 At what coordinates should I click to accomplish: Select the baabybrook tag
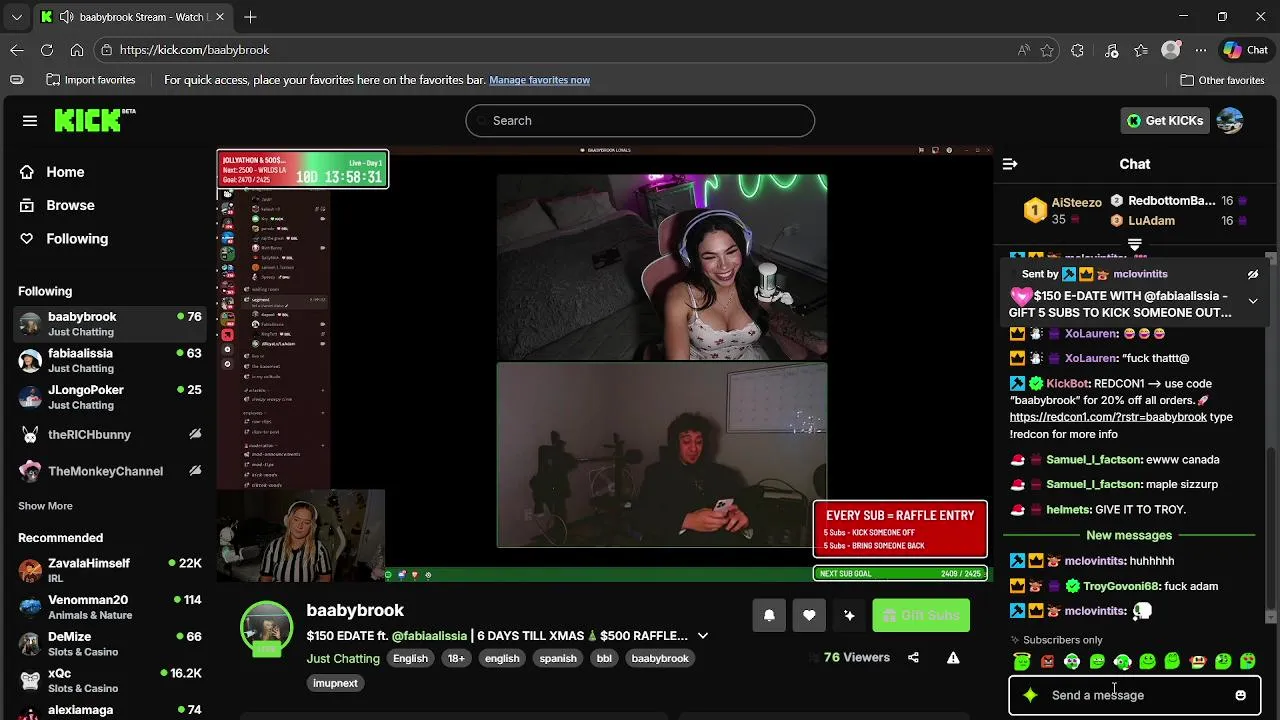(x=660, y=658)
